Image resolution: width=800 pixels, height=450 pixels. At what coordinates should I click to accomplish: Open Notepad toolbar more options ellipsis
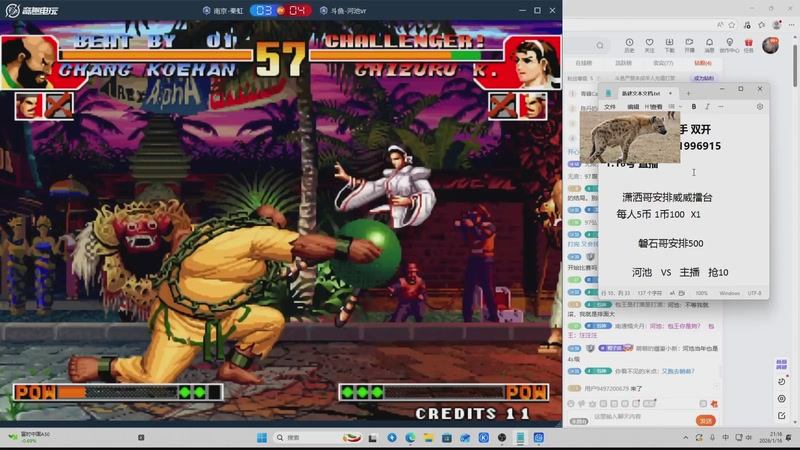pyautogui.click(x=720, y=107)
